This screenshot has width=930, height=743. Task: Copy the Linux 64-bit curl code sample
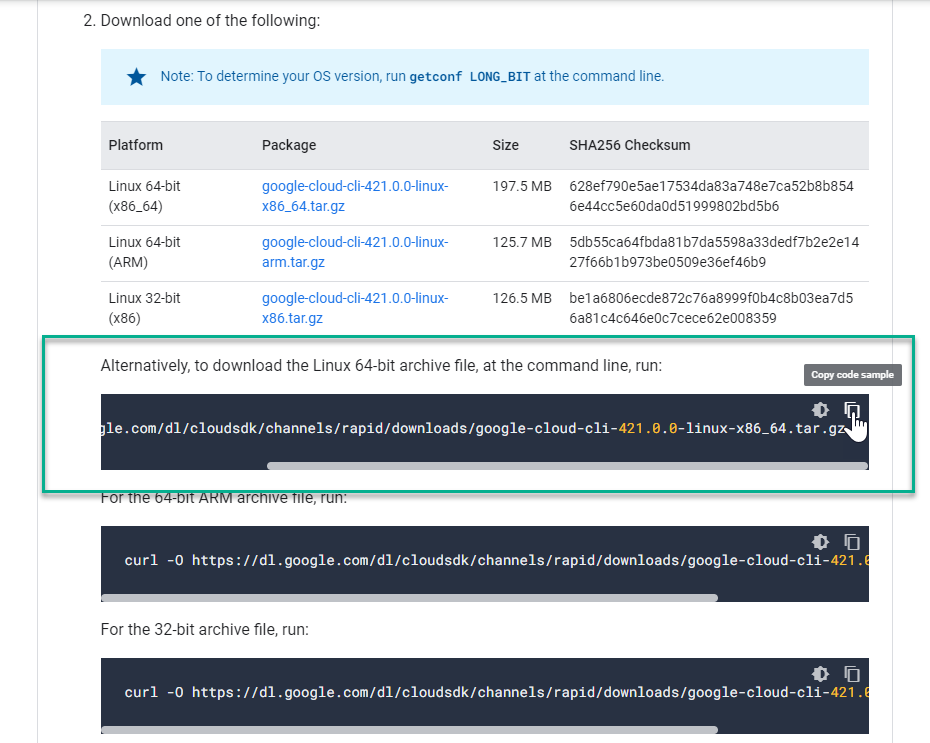(x=852, y=410)
